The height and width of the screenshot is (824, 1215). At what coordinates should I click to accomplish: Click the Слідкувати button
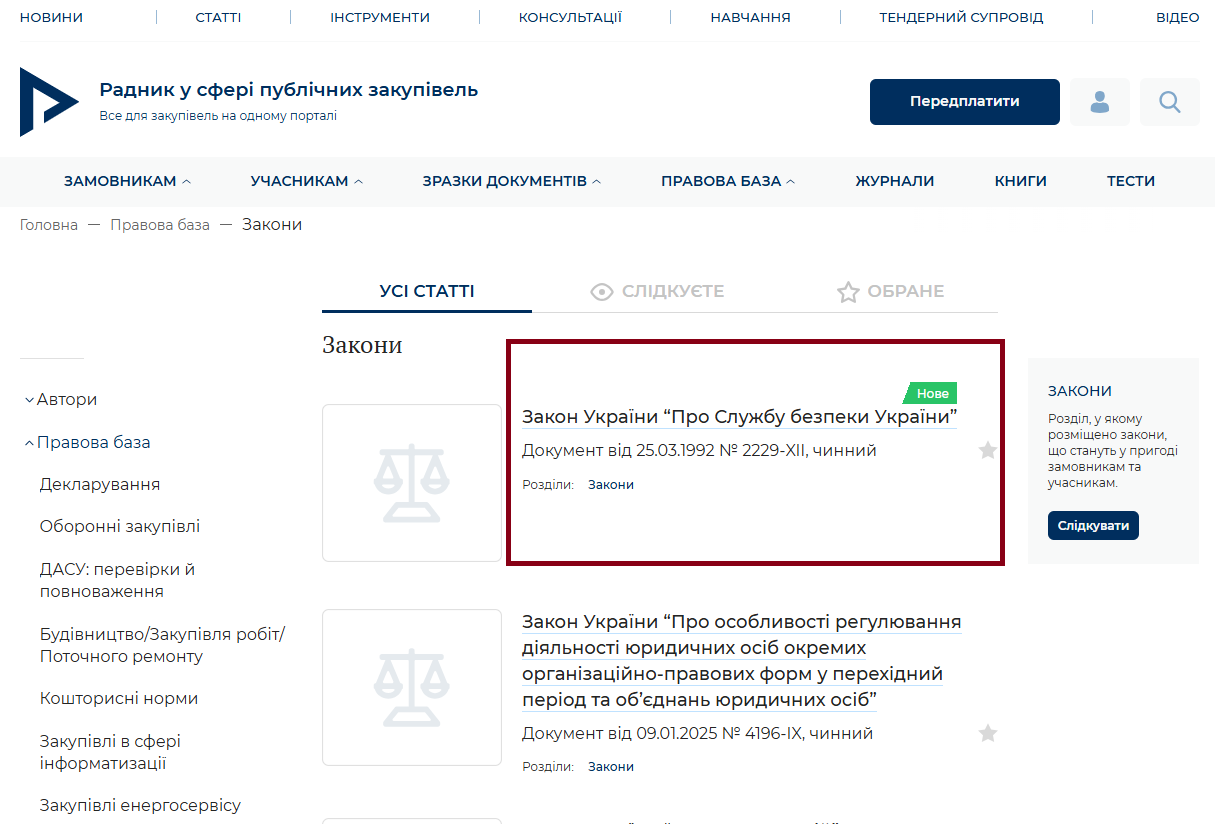[x=1093, y=525]
